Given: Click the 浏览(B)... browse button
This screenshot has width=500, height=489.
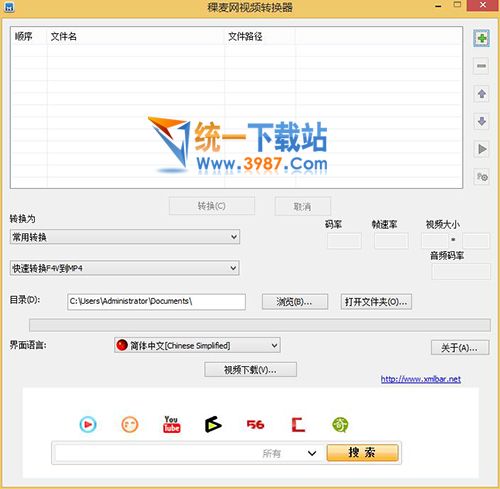Looking at the screenshot, I should tap(295, 302).
